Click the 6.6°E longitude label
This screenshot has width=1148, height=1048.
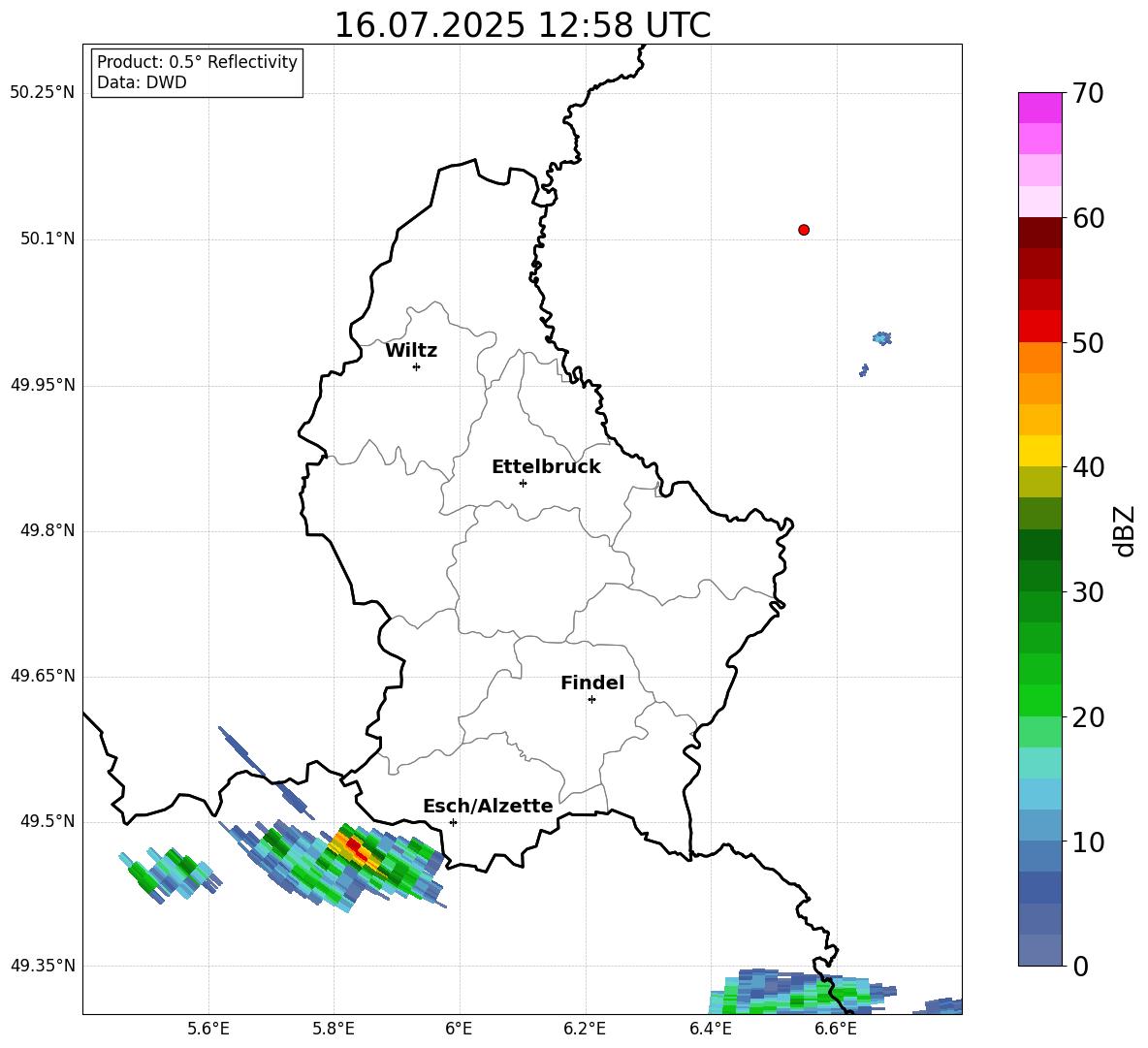(x=836, y=1029)
